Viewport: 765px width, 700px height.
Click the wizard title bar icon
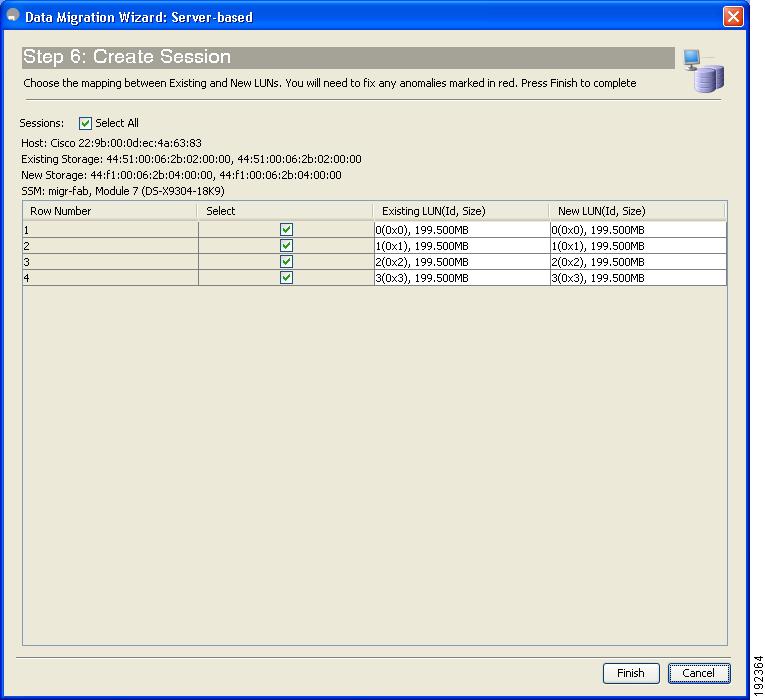point(13,16)
